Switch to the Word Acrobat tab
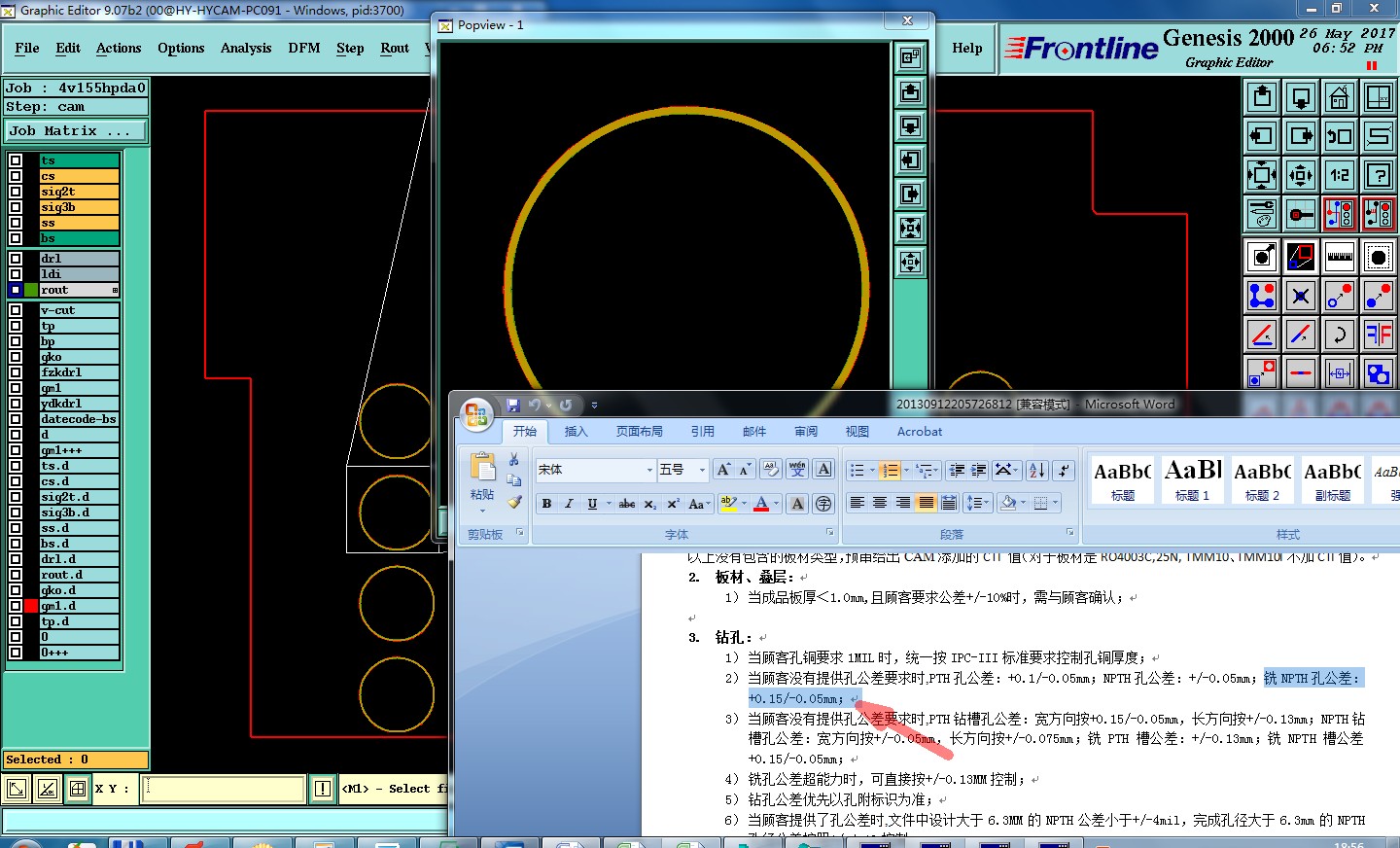1400x848 pixels. pyautogui.click(x=920, y=432)
